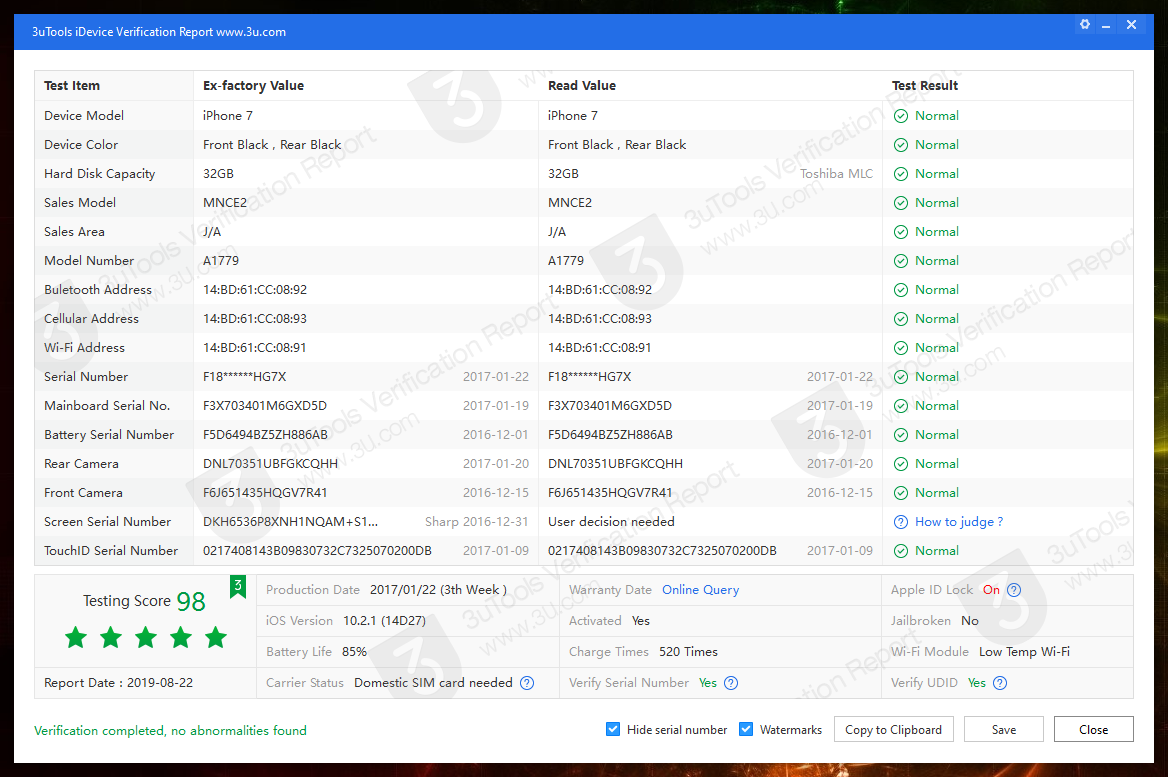The width and height of the screenshot is (1168, 777).
Task: Click the Charge Times value 520 Times
Action: (688, 652)
